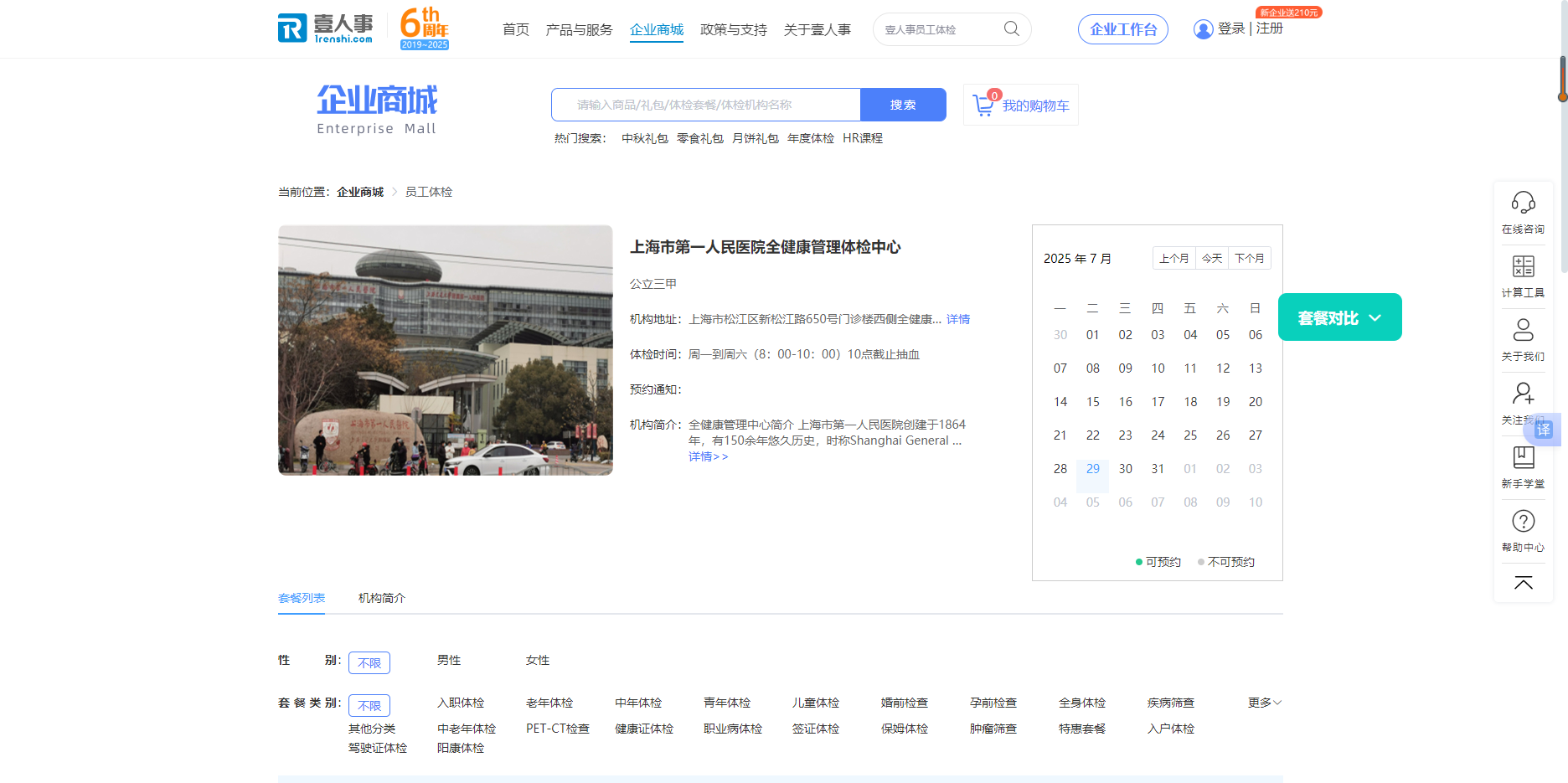The height and width of the screenshot is (783, 1568).
Task: Click hot search 年度体检
Action: click(811, 138)
